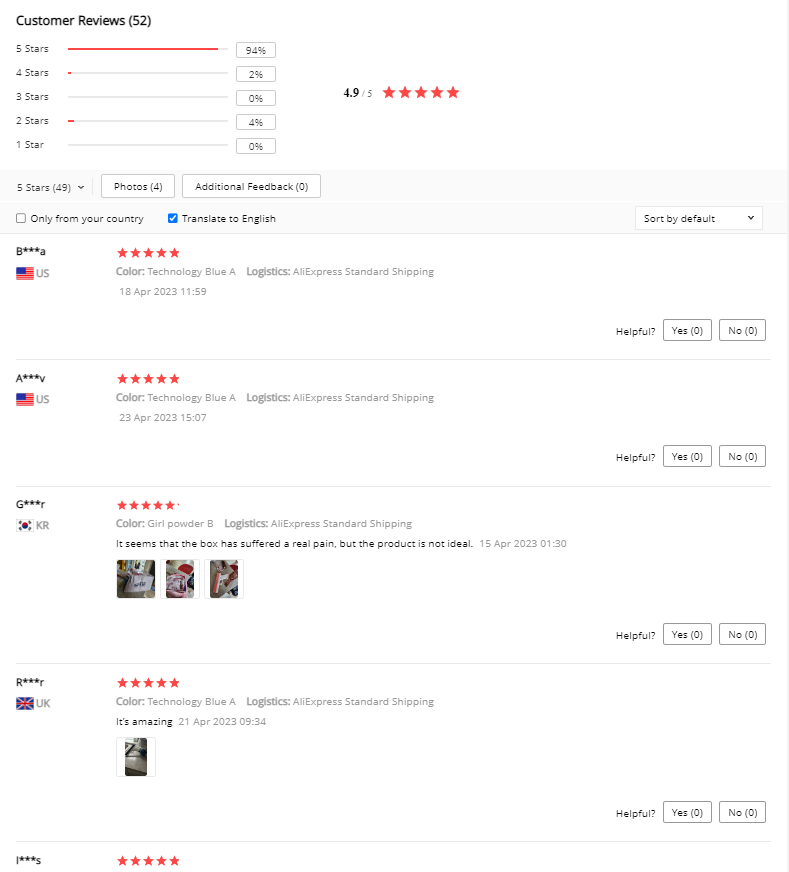The height and width of the screenshot is (872, 789).
Task: Click the US flag icon beside reviewer A***v
Action: (x=24, y=399)
